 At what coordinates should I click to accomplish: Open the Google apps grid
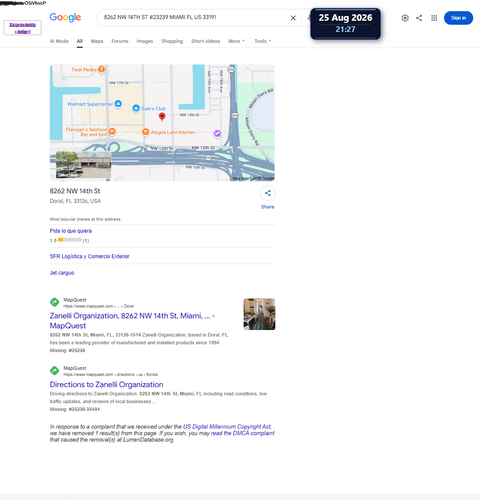[x=434, y=18]
